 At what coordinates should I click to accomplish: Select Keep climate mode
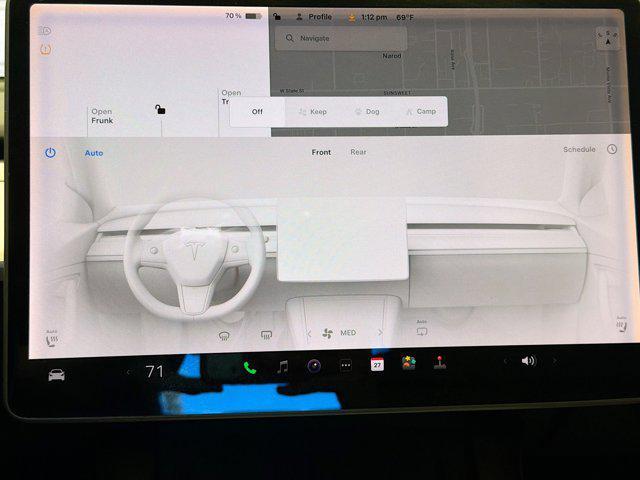click(x=313, y=111)
